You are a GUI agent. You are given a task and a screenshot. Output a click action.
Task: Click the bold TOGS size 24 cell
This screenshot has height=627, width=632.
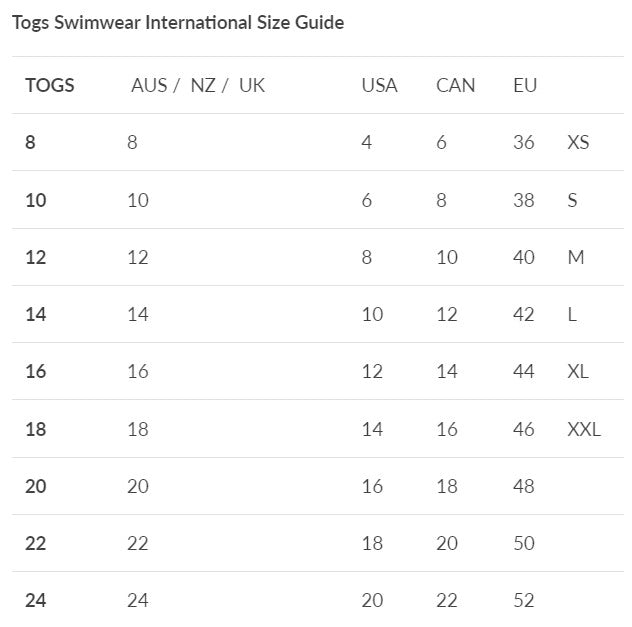click(x=36, y=601)
